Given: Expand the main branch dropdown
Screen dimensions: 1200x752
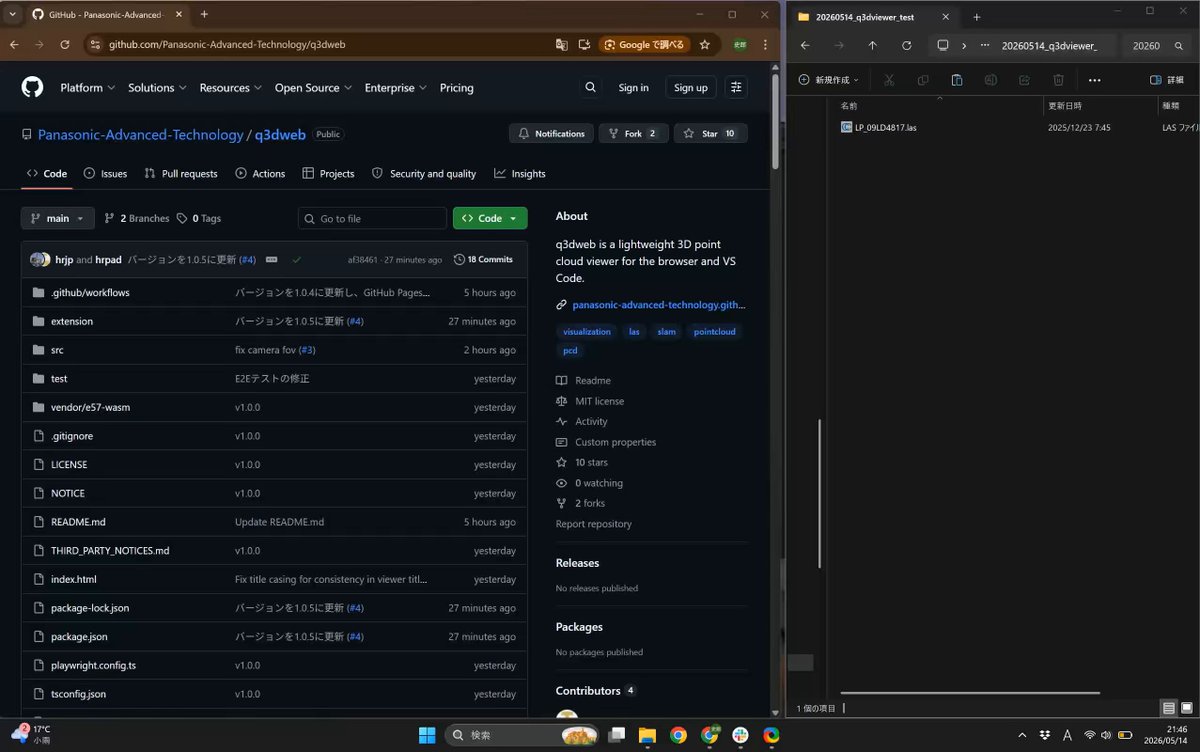Looking at the screenshot, I should point(58,218).
